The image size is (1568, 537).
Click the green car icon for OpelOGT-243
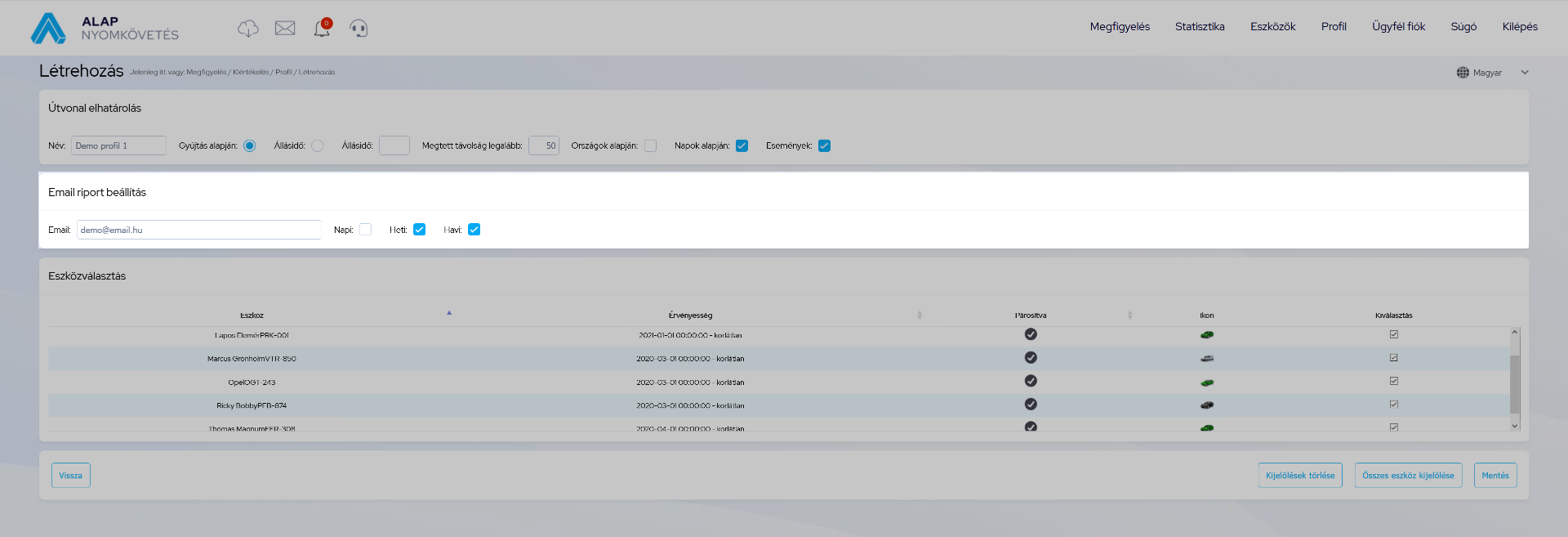(x=1206, y=383)
